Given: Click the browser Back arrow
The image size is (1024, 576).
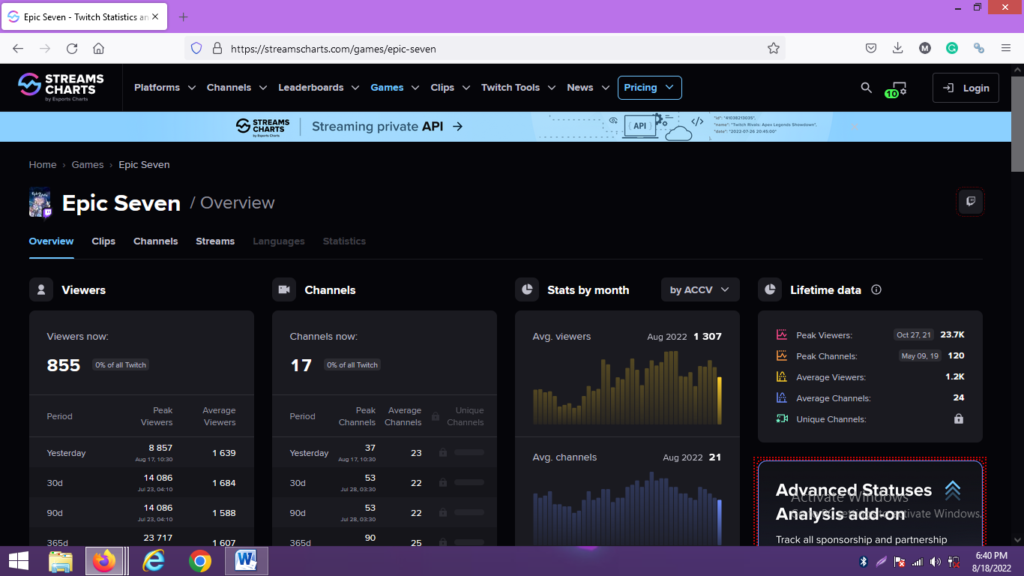Looking at the screenshot, I should click(18, 48).
